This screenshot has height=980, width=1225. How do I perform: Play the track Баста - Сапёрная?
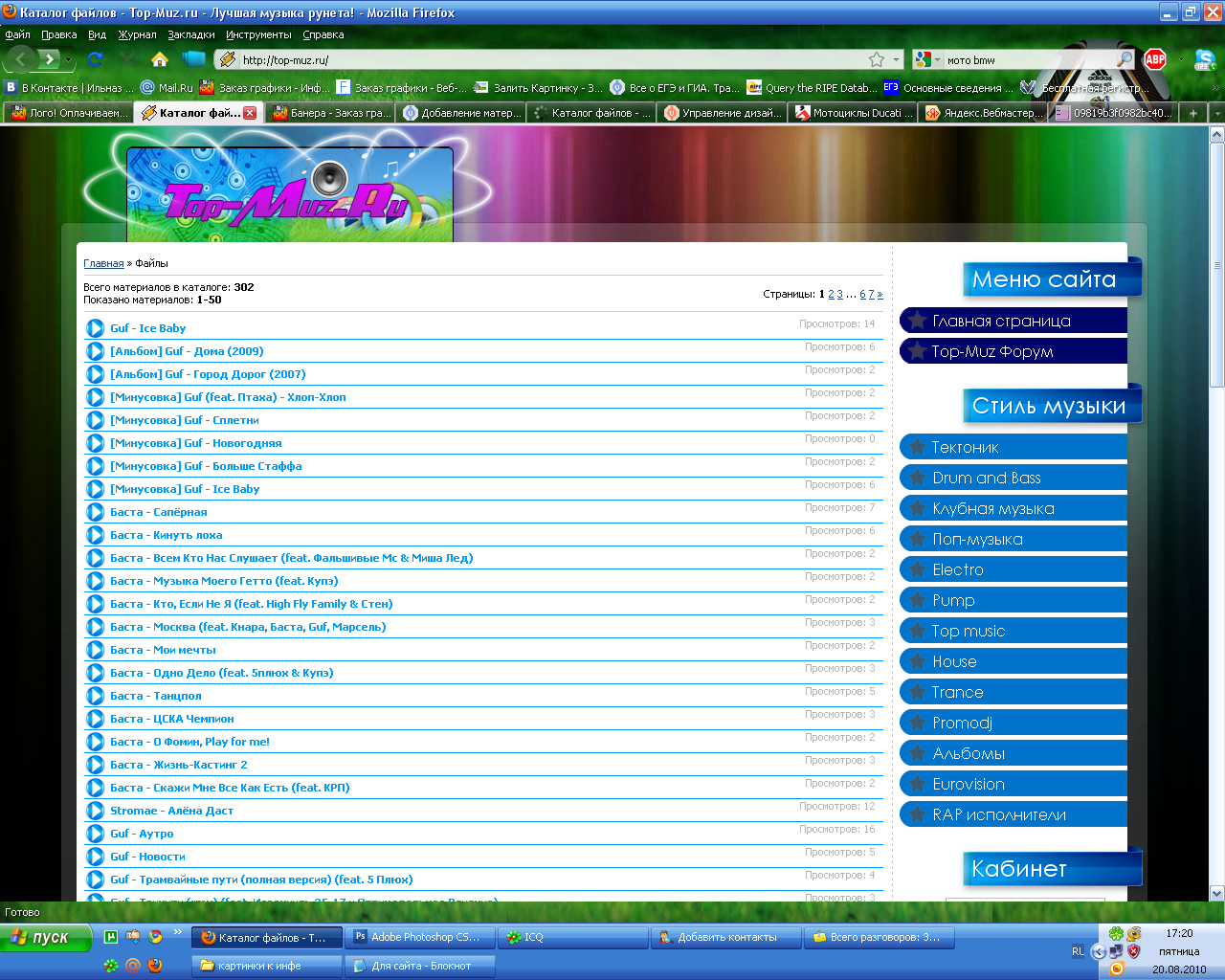coord(95,512)
